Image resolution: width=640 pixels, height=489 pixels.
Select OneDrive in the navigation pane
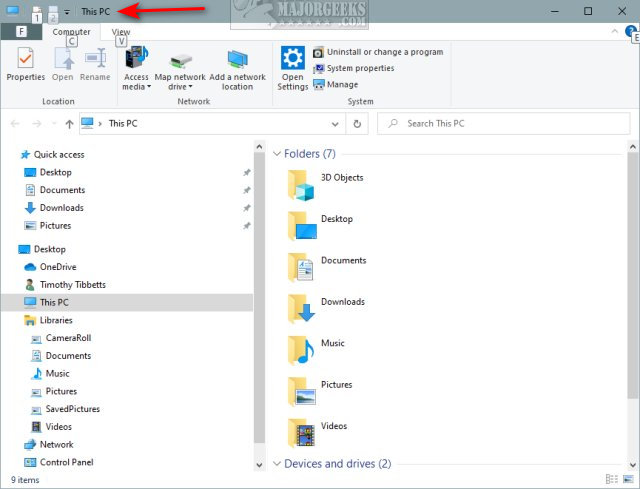click(x=58, y=267)
